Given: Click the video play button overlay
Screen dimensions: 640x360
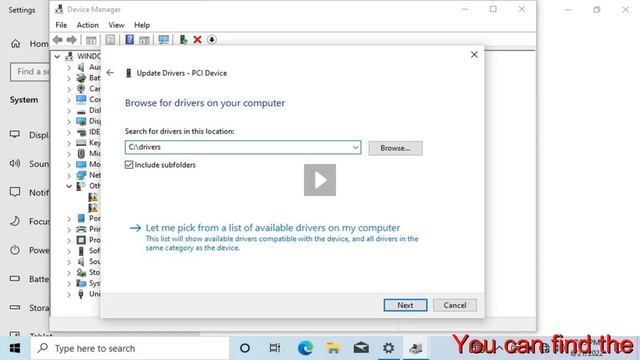Looking at the screenshot, I should (320, 180).
